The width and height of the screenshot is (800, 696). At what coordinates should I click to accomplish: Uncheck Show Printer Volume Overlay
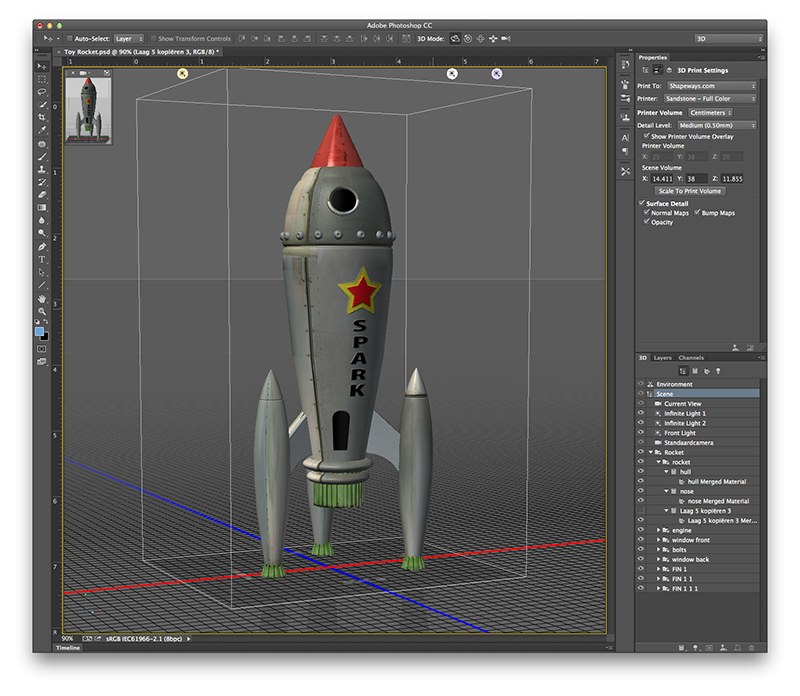[646, 136]
